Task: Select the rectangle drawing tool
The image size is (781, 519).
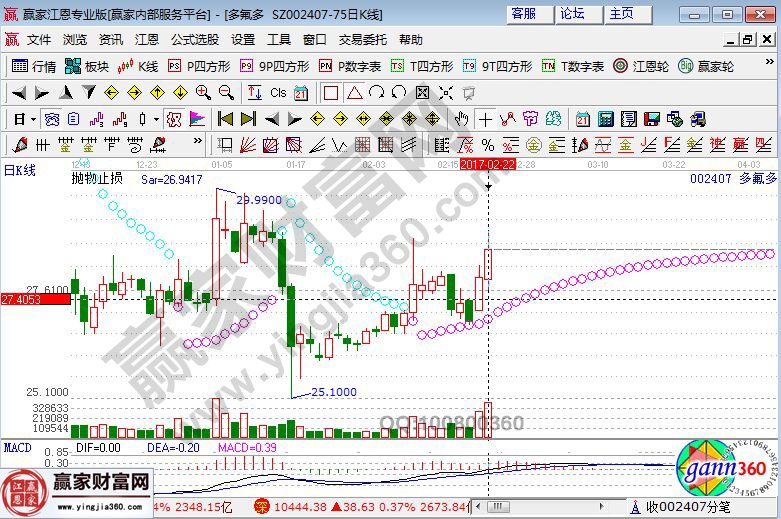Action: point(330,92)
